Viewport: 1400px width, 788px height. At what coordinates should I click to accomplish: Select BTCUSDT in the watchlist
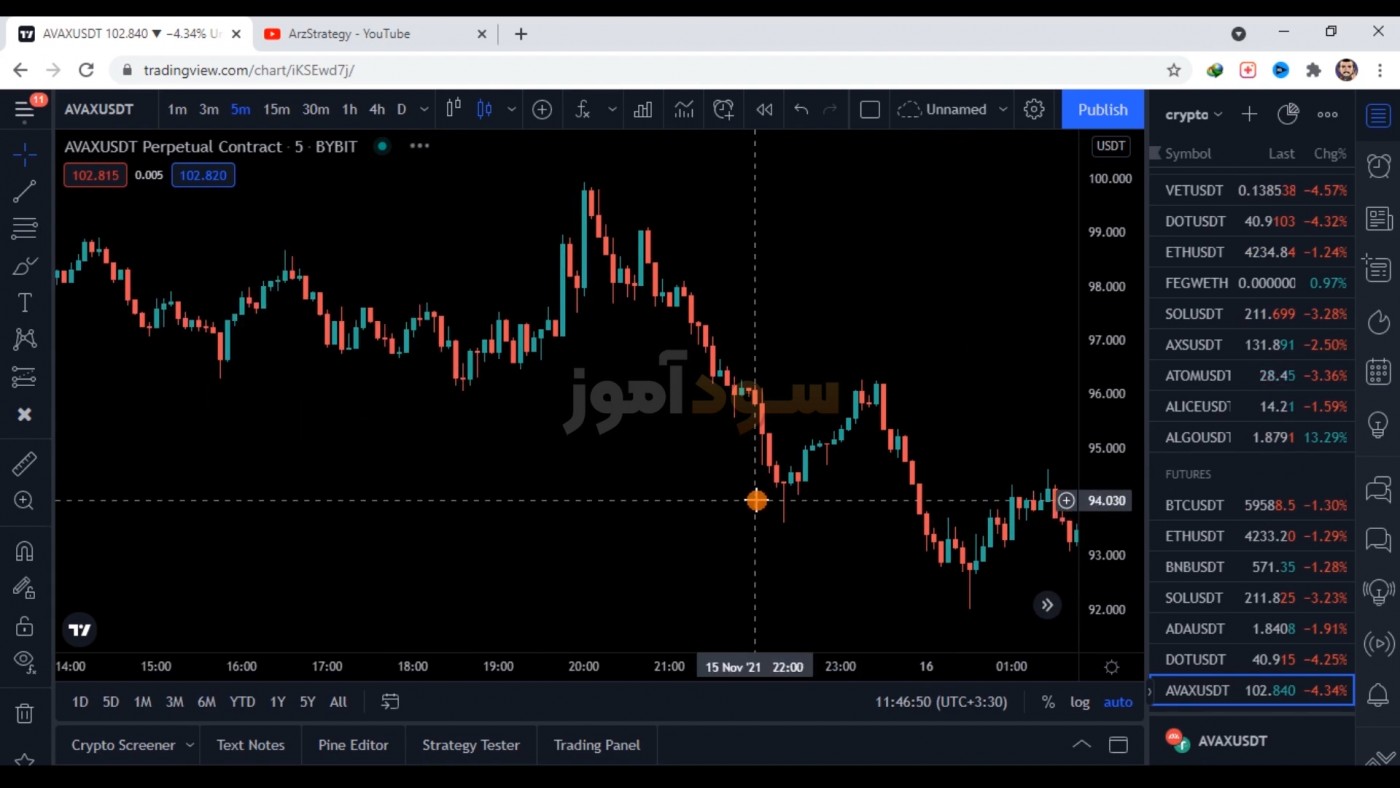point(1253,505)
